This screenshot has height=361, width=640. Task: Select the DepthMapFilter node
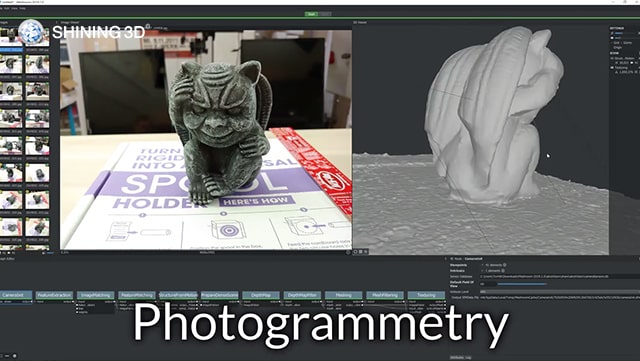(302, 295)
